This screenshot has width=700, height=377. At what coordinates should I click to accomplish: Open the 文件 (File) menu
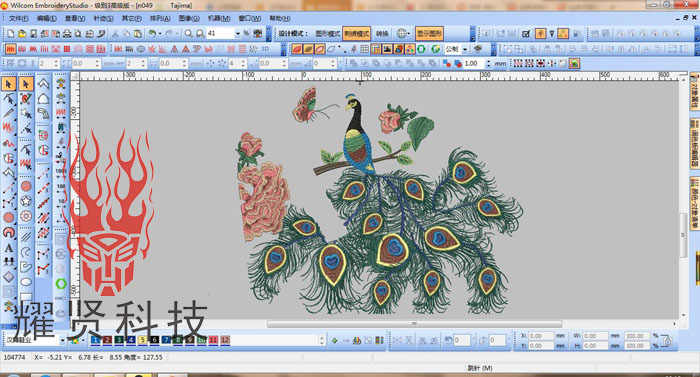18,18
